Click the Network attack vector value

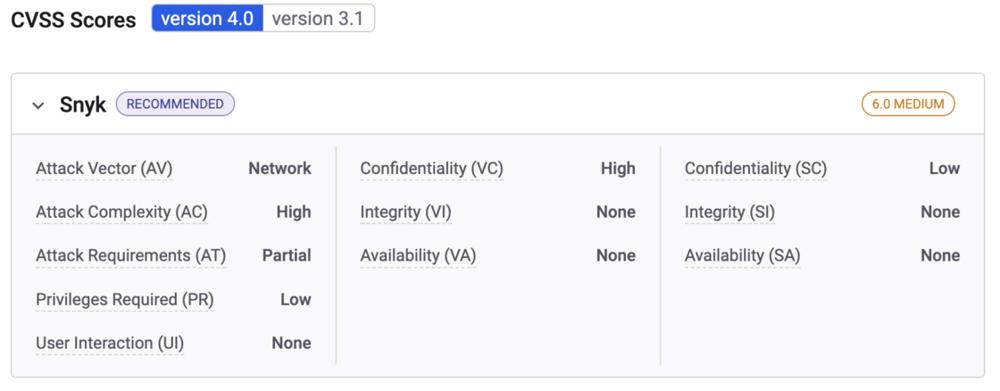(x=280, y=168)
